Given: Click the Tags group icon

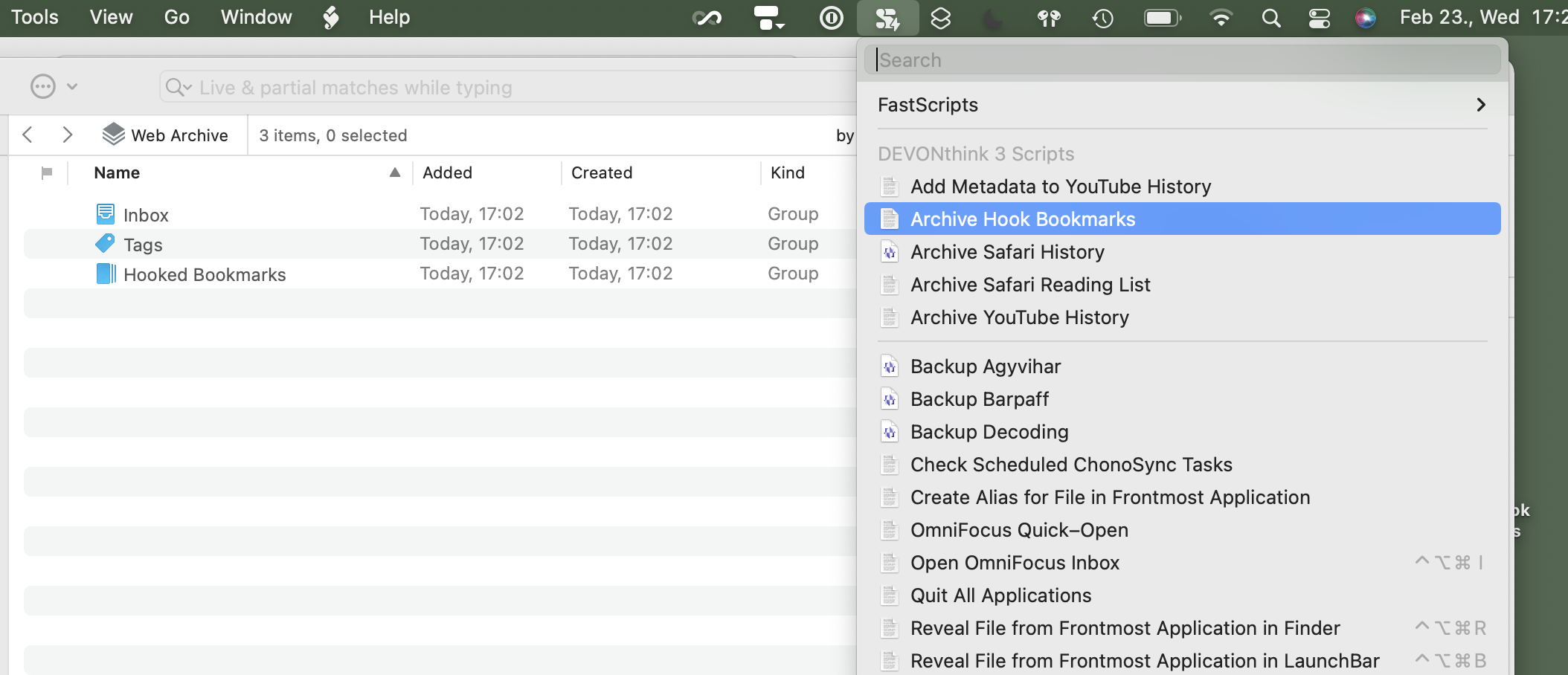Looking at the screenshot, I should coord(106,243).
